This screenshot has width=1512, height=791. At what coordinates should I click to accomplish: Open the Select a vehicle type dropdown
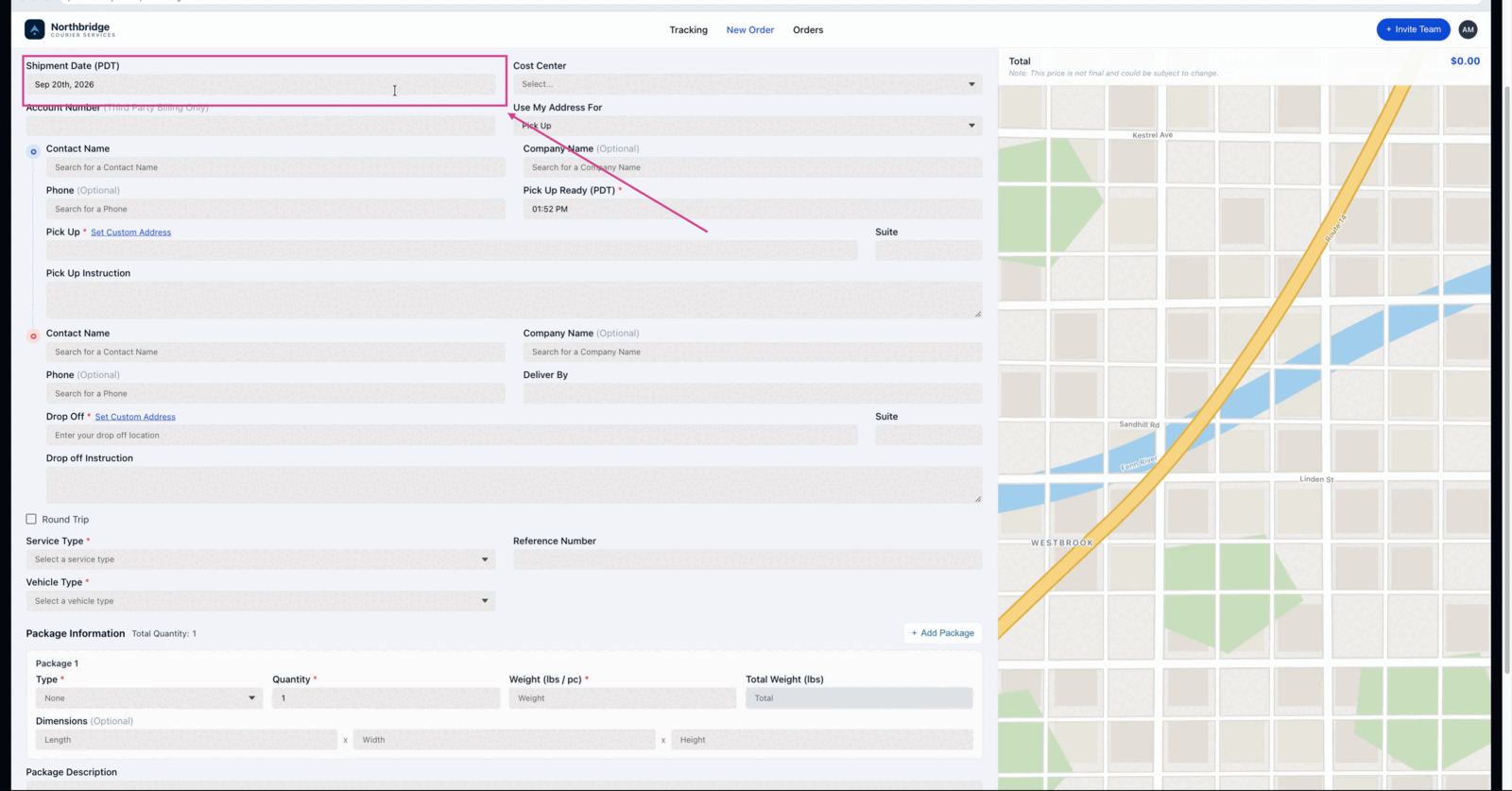pos(261,601)
